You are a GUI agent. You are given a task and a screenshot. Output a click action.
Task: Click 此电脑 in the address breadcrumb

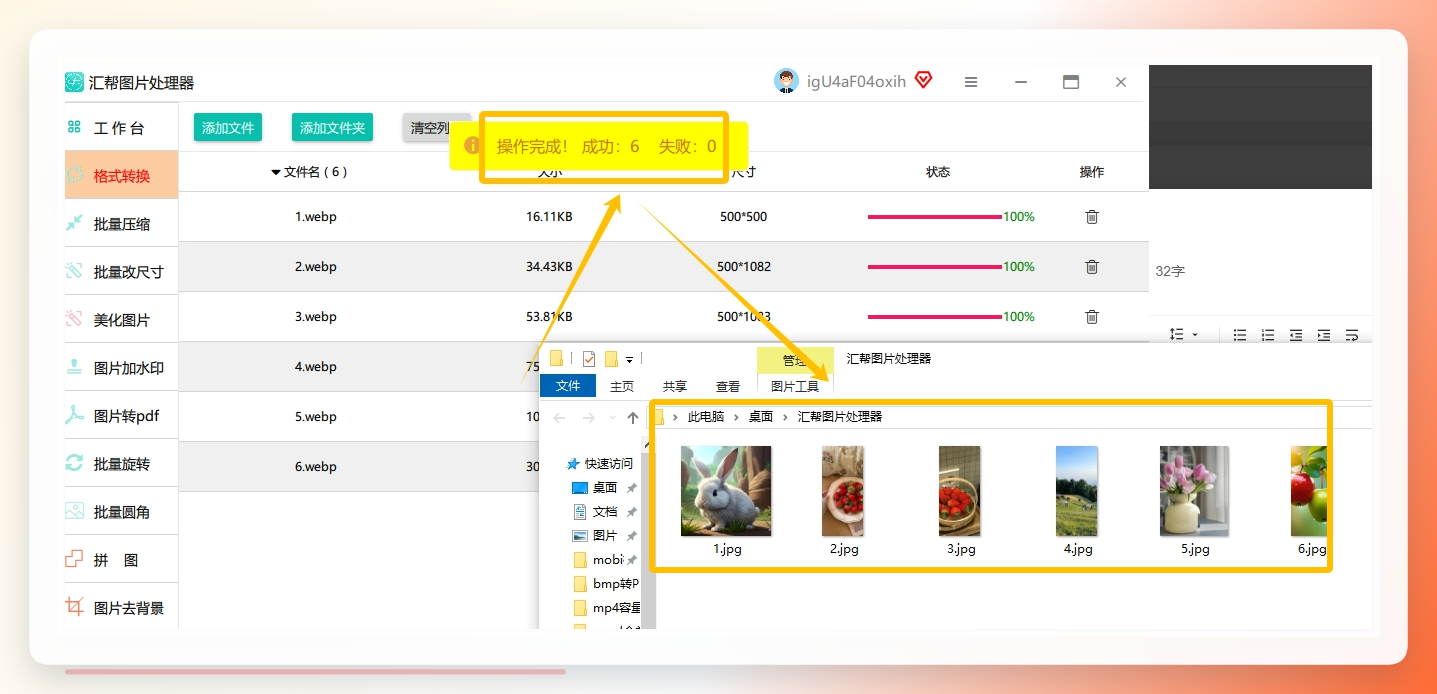point(706,417)
